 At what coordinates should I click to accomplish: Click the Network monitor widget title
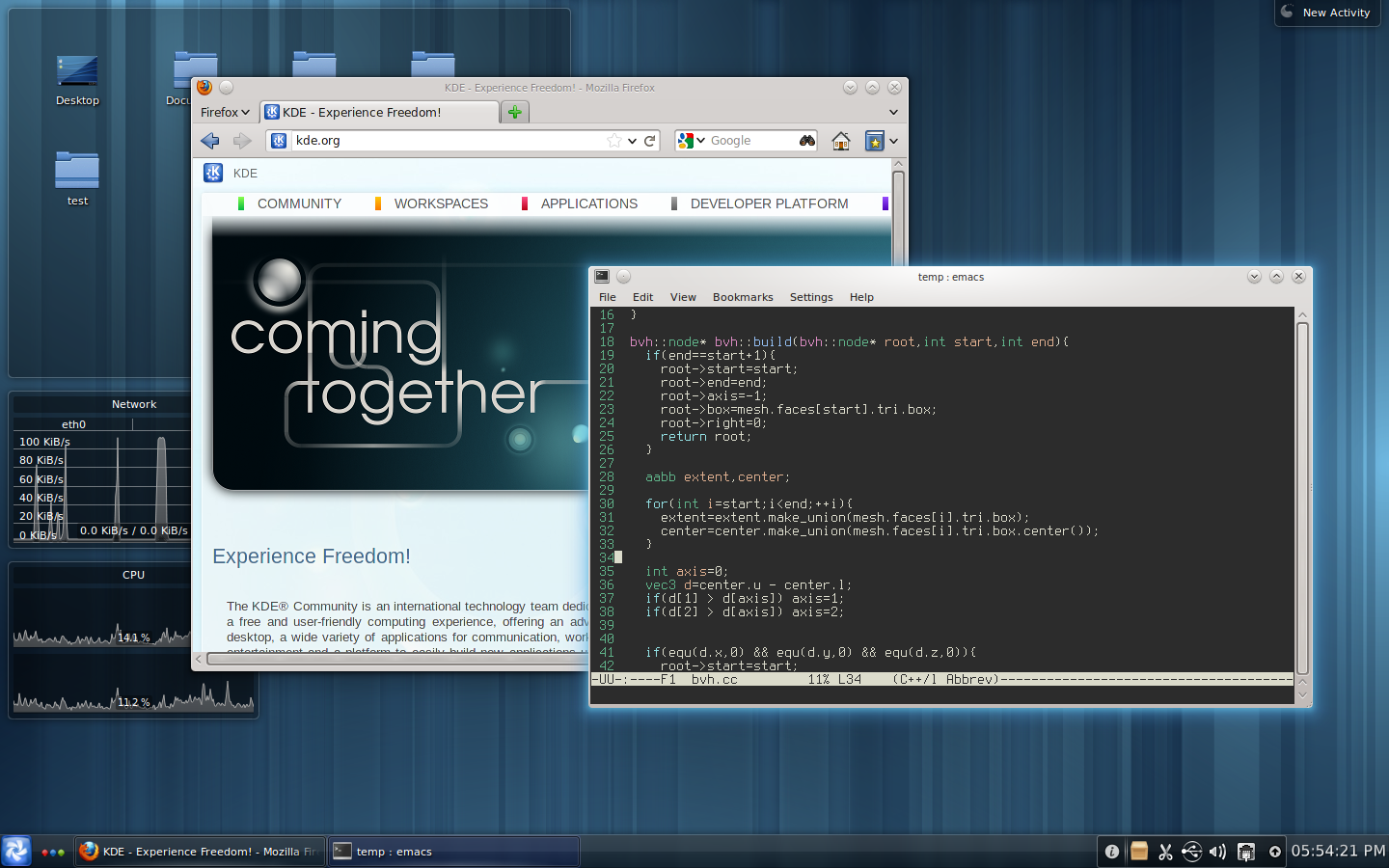134,404
